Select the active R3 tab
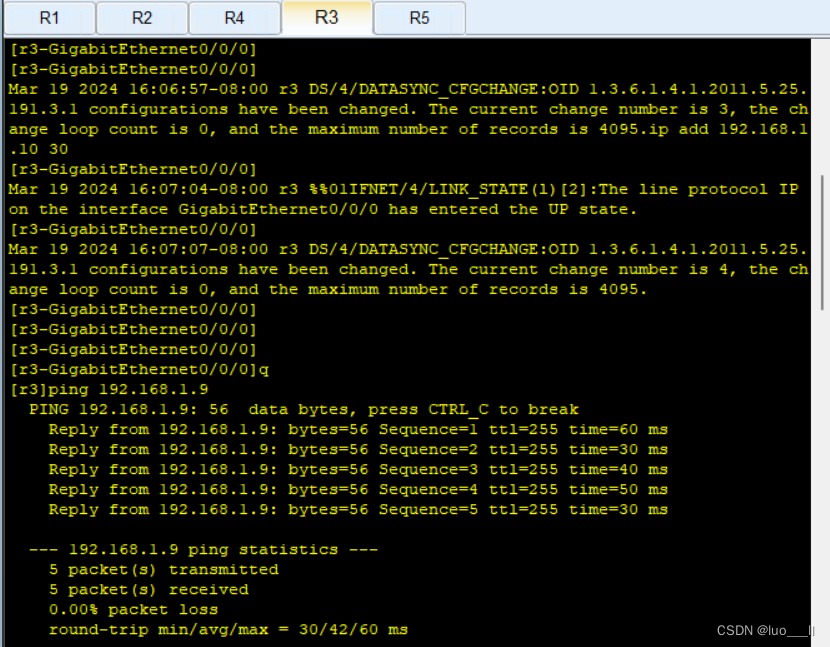Viewport: 830px width, 647px height. (x=327, y=17)
